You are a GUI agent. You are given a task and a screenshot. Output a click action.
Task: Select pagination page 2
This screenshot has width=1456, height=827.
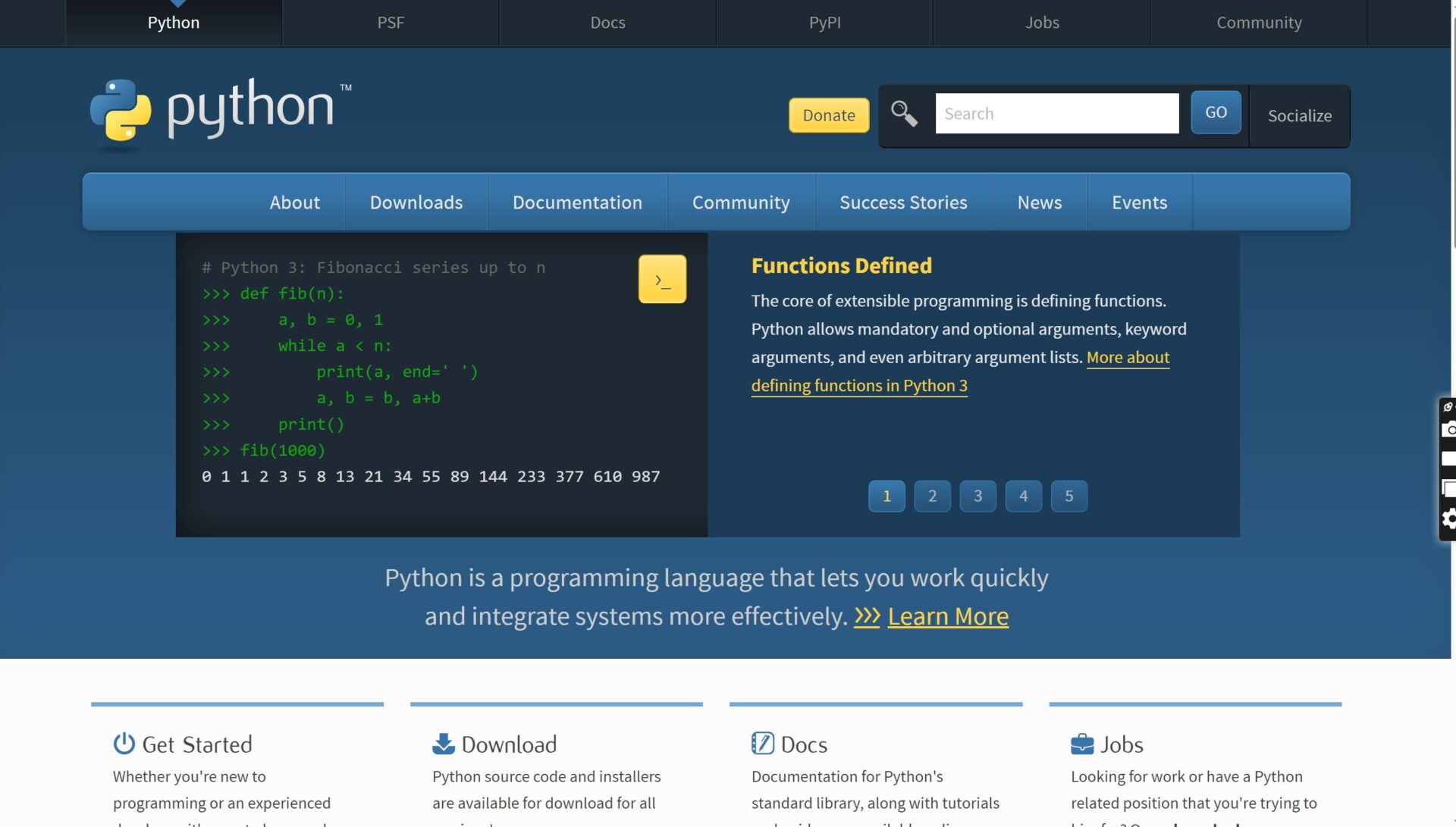tap(931, 495)
